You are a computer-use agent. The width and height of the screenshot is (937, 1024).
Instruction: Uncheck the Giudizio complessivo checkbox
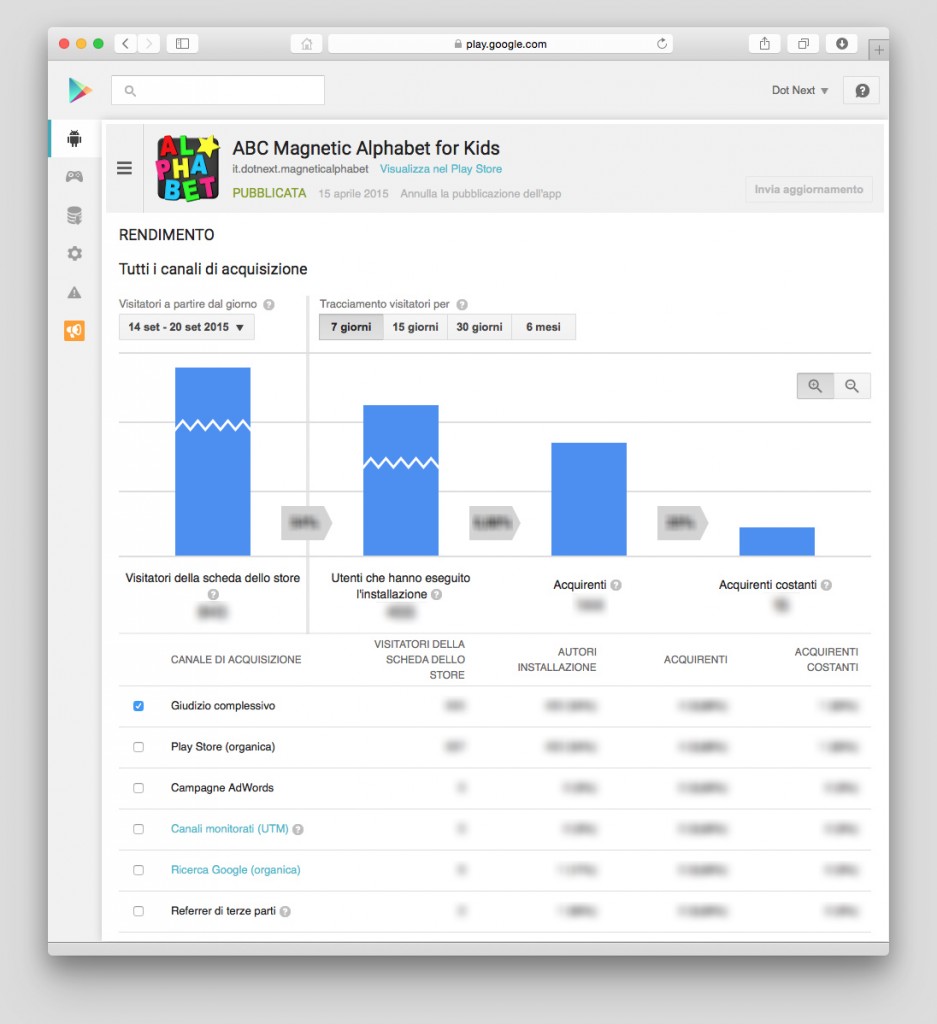click(138, 706)
